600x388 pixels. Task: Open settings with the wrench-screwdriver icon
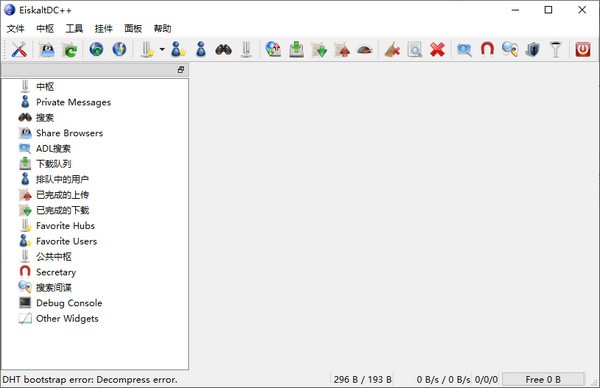tap(19, 49)
